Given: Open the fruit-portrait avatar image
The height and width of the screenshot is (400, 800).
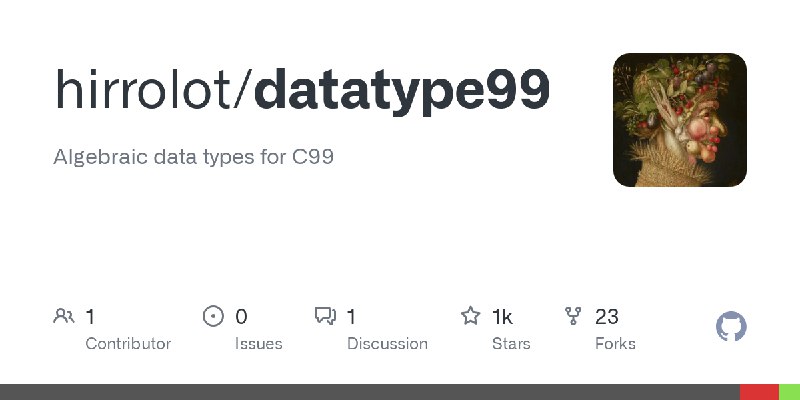Looking at the screenshot, I should pos(680,120).
